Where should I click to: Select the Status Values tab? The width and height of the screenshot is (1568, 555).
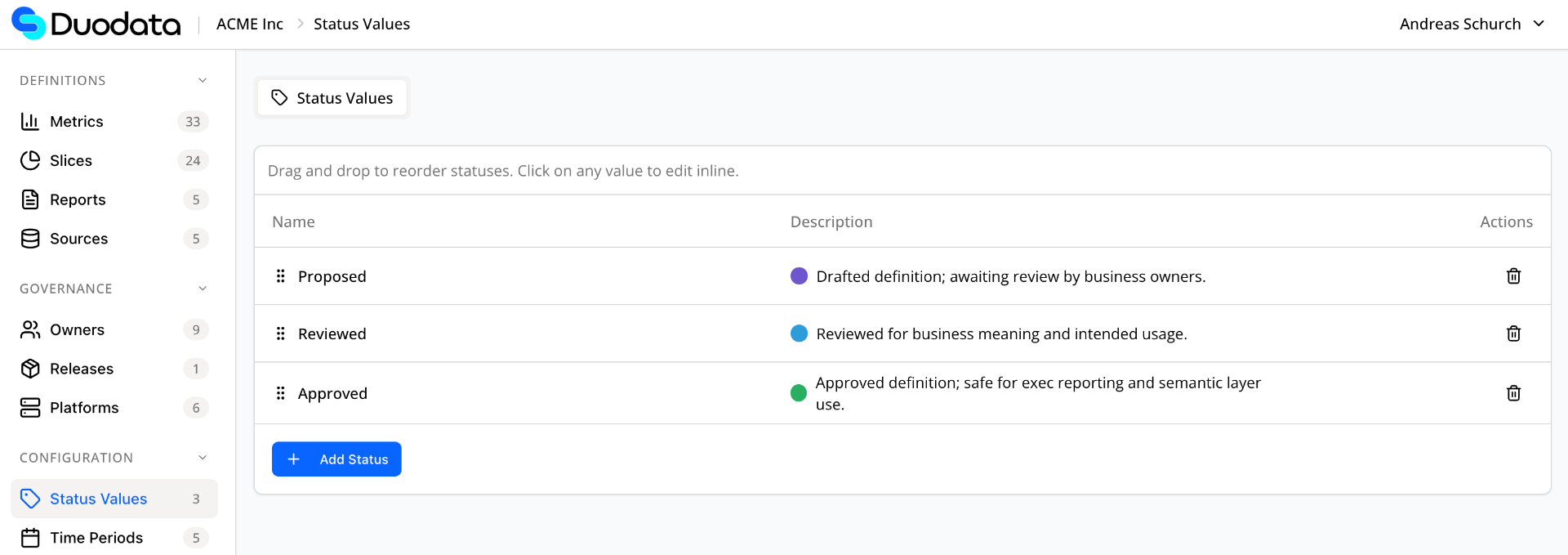tap(332, 98)
